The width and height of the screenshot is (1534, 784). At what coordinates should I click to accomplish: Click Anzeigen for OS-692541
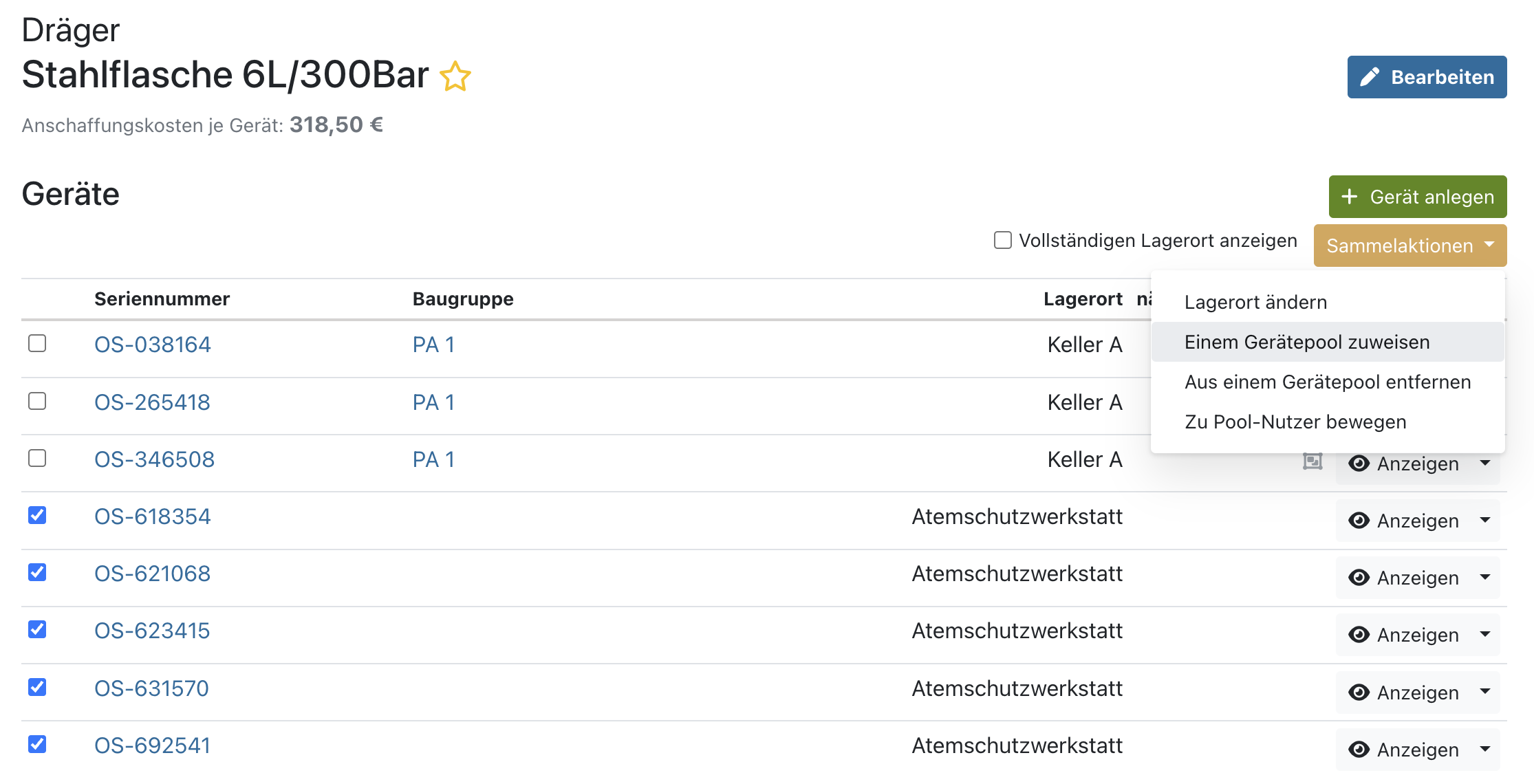tap(1403, 750)
